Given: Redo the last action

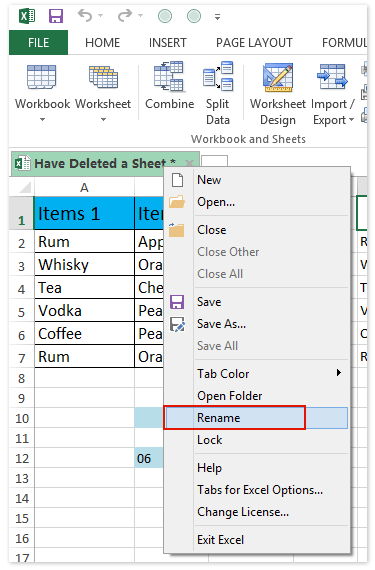Looking at the screenshot, I should [x=125, y=16].
